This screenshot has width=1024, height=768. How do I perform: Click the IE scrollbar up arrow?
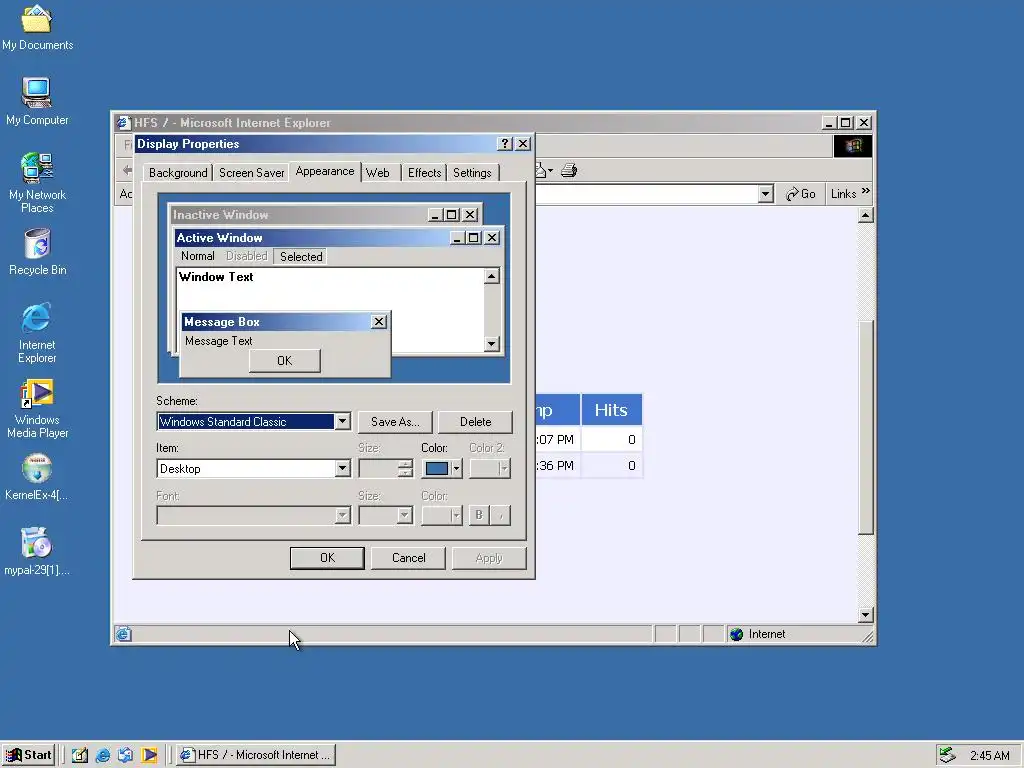(x=865, y=216)
